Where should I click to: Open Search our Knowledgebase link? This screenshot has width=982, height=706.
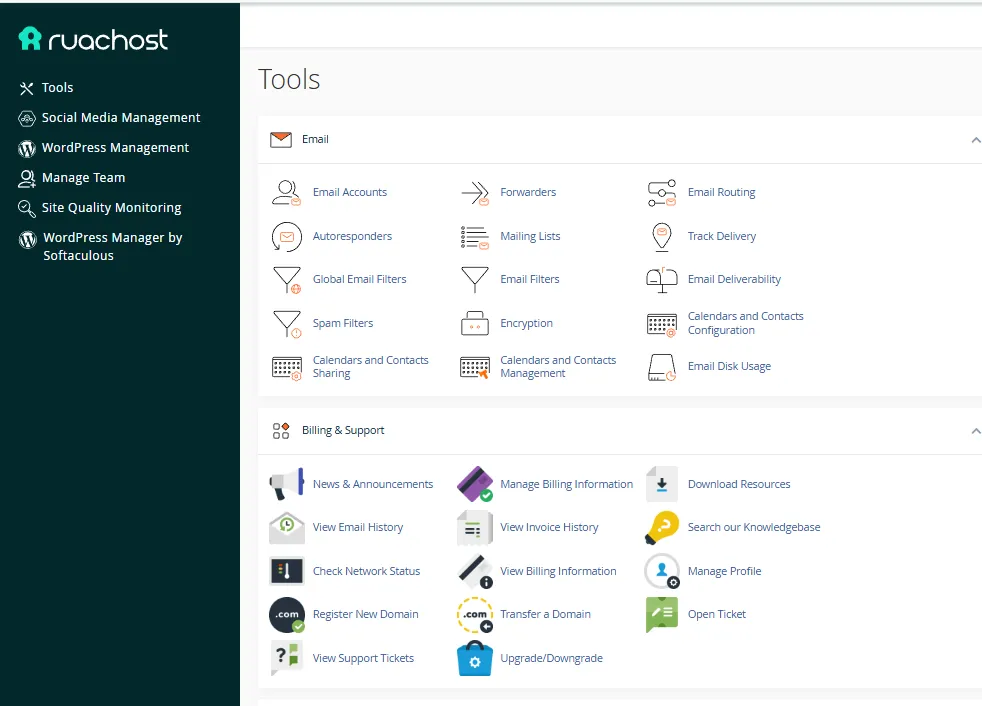coord(753,527)
